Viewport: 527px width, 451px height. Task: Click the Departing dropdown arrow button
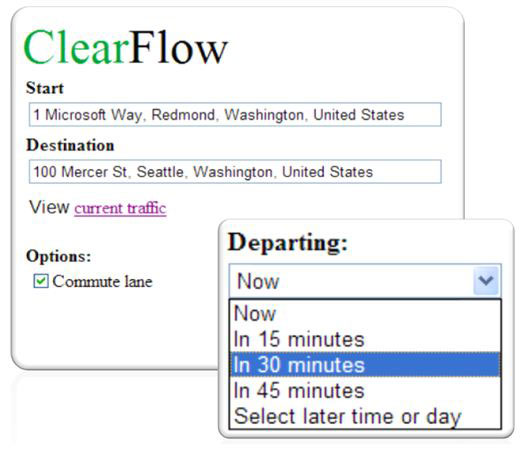[486, 281]
